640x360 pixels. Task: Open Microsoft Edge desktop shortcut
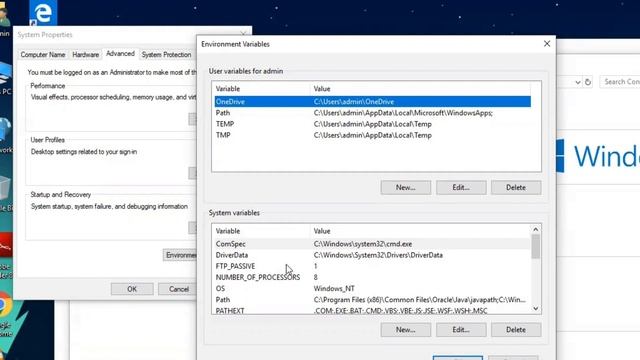click(43, 13)
